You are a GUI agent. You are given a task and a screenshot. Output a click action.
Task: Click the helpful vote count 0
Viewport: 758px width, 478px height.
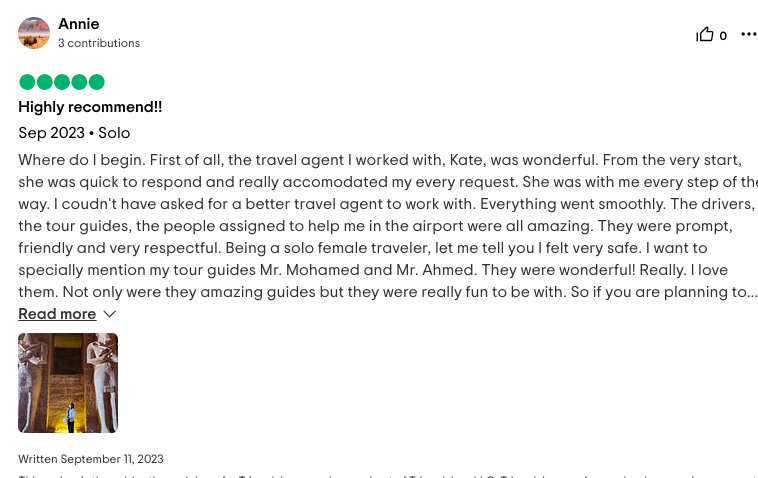(723, 36)
